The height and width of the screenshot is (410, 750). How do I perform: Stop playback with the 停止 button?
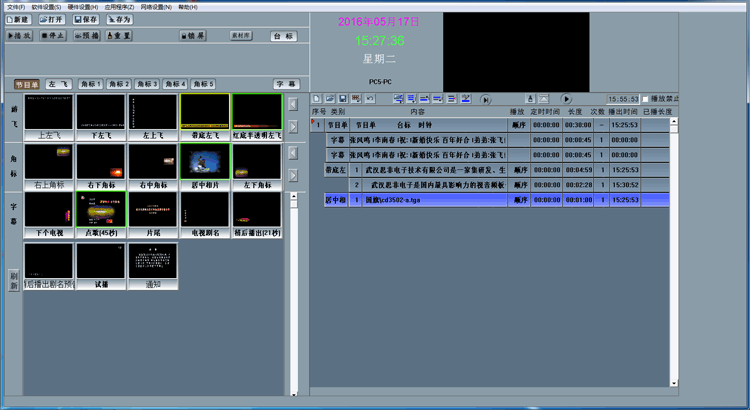click(53, 35)
